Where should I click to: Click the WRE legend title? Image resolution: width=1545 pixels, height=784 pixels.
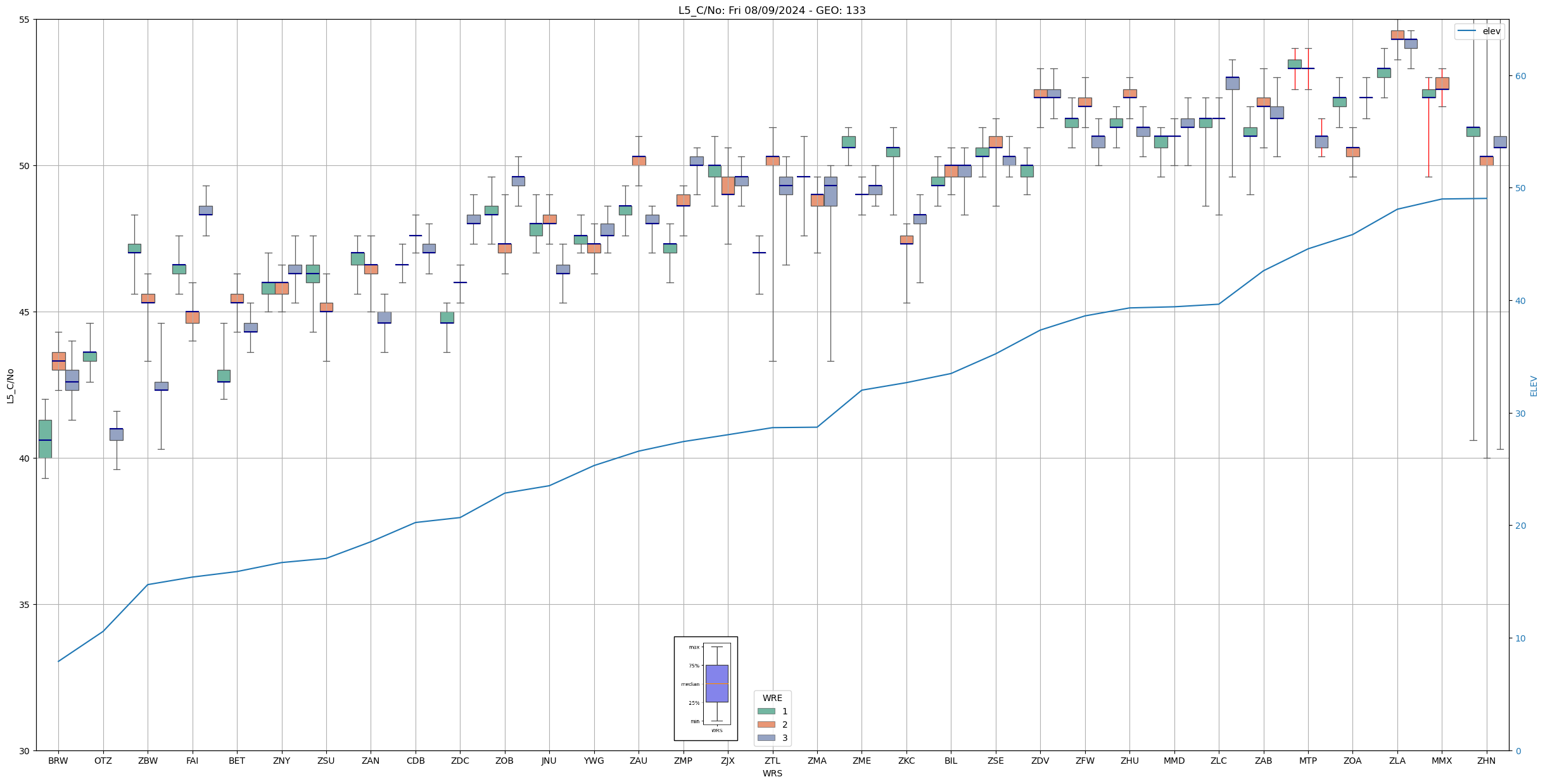772,698
